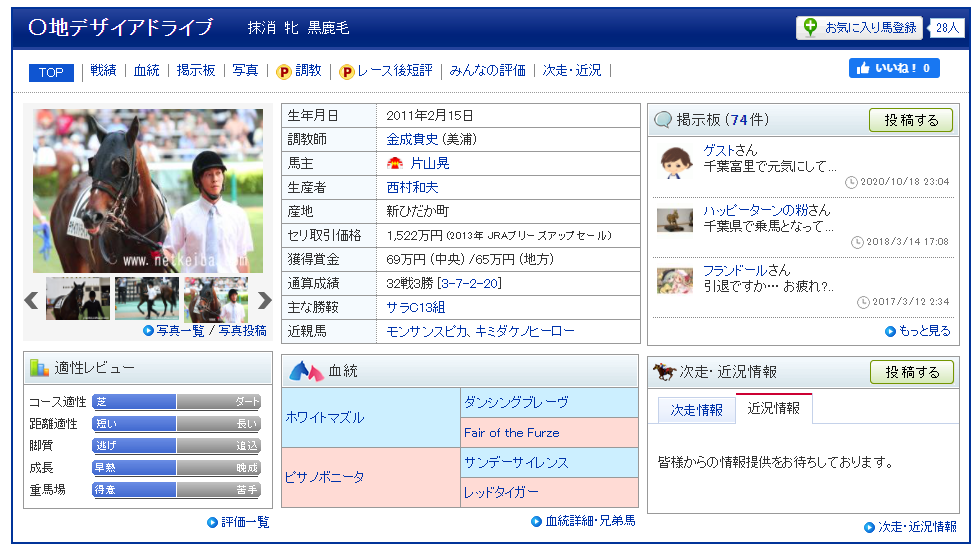This screenshot has width=978, height=552.
Task: Click the premium P icon beside 調教
Action: [284, 72]
